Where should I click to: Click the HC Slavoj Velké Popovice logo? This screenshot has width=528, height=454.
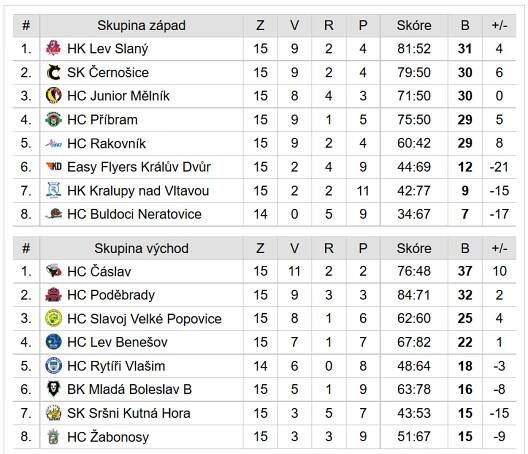(x=53, y=318)
